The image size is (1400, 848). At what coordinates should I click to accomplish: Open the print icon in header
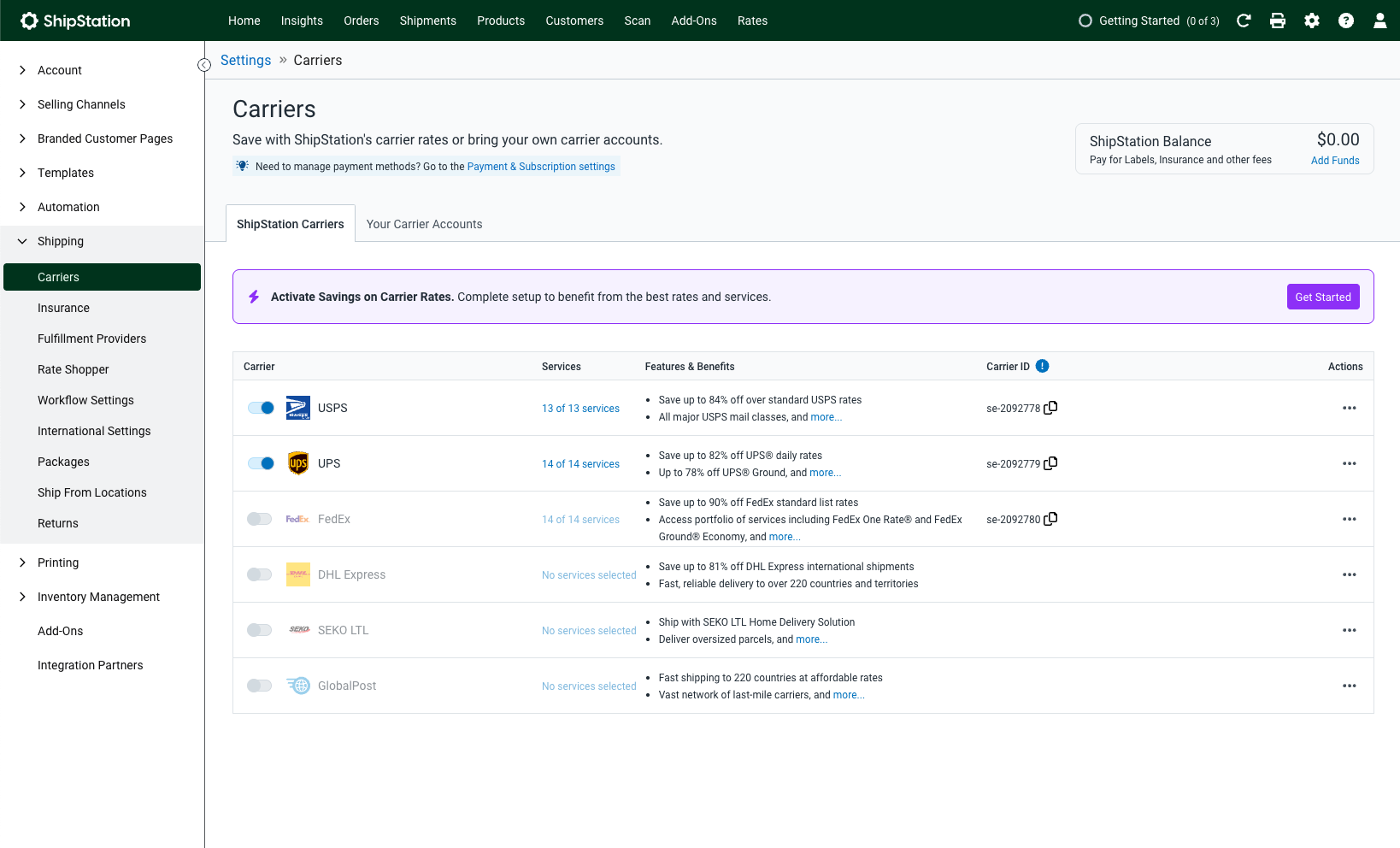pos(1278,21)
